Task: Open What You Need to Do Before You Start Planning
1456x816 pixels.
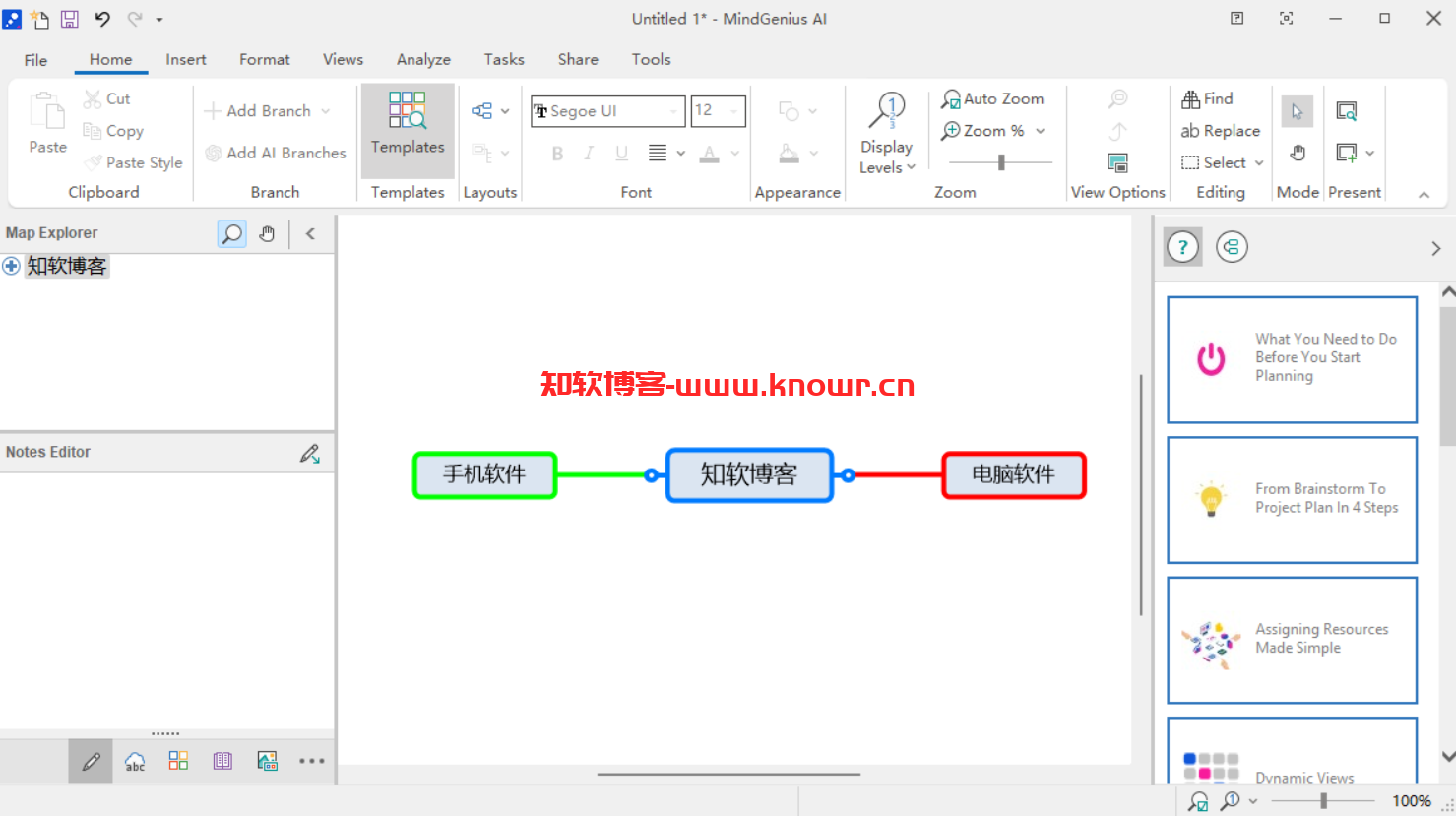Action: 1292,360
